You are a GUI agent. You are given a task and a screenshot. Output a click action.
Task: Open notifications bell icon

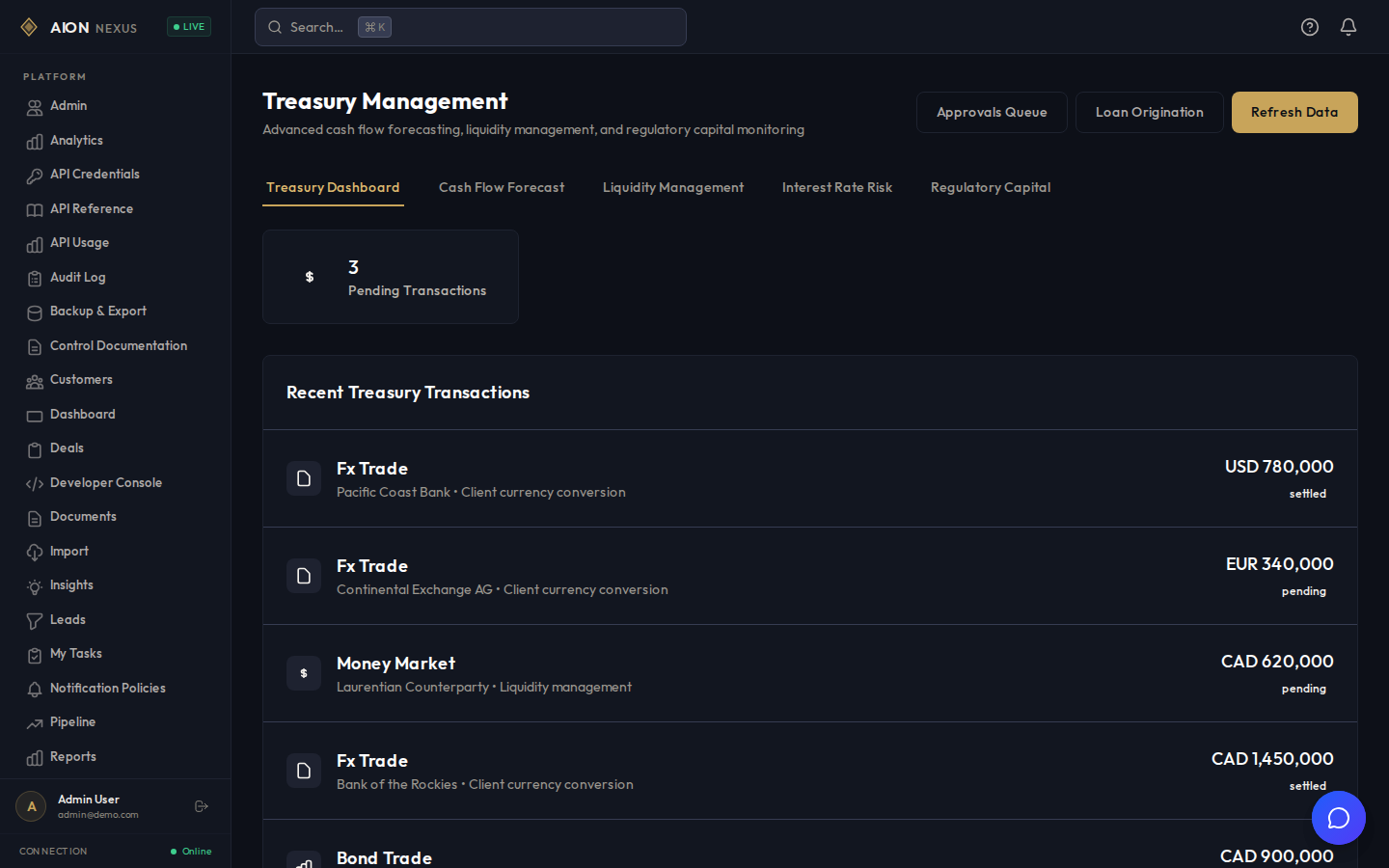coord(1348,27)
